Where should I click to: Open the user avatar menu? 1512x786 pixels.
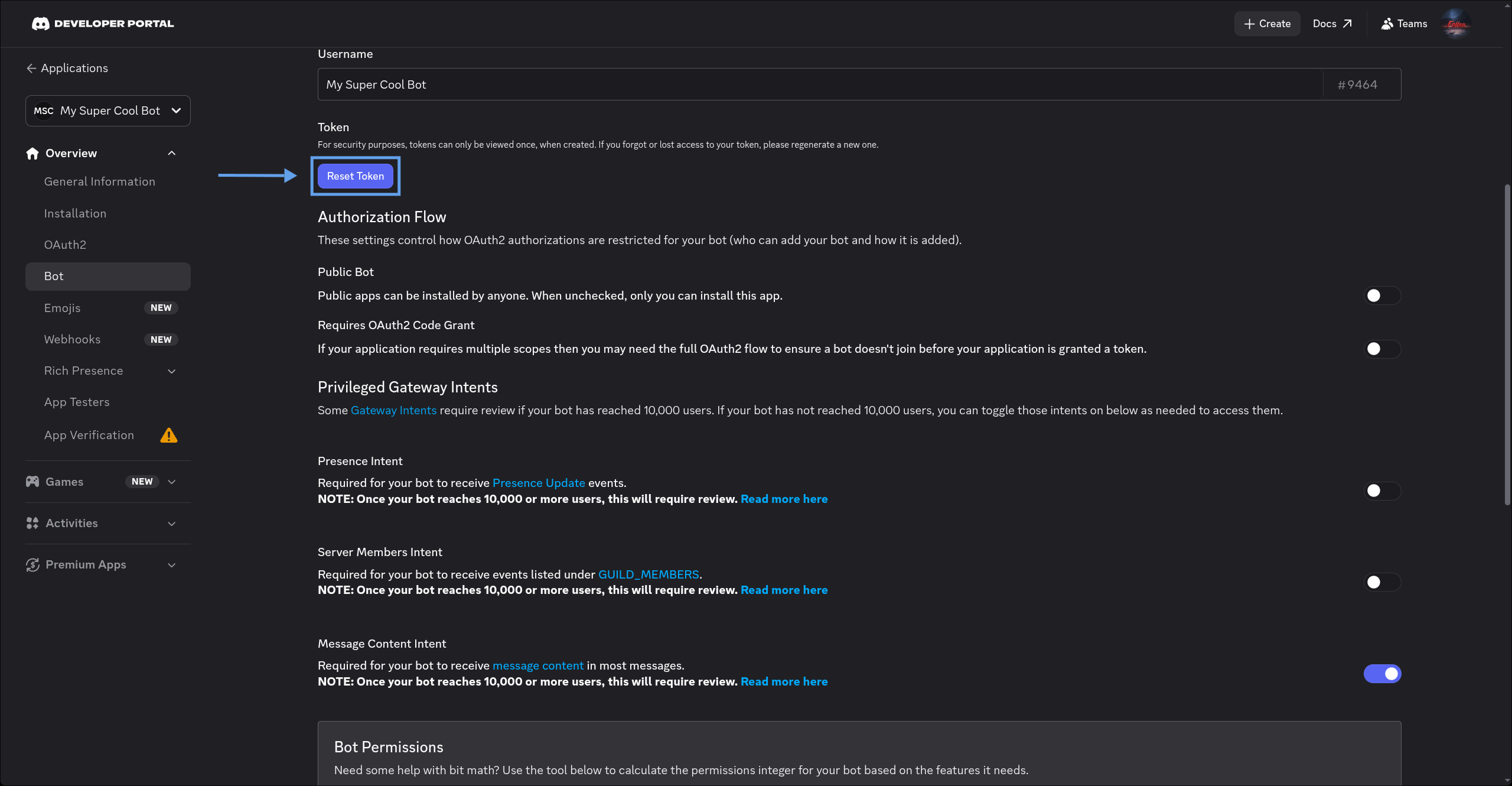point(1456,24)
